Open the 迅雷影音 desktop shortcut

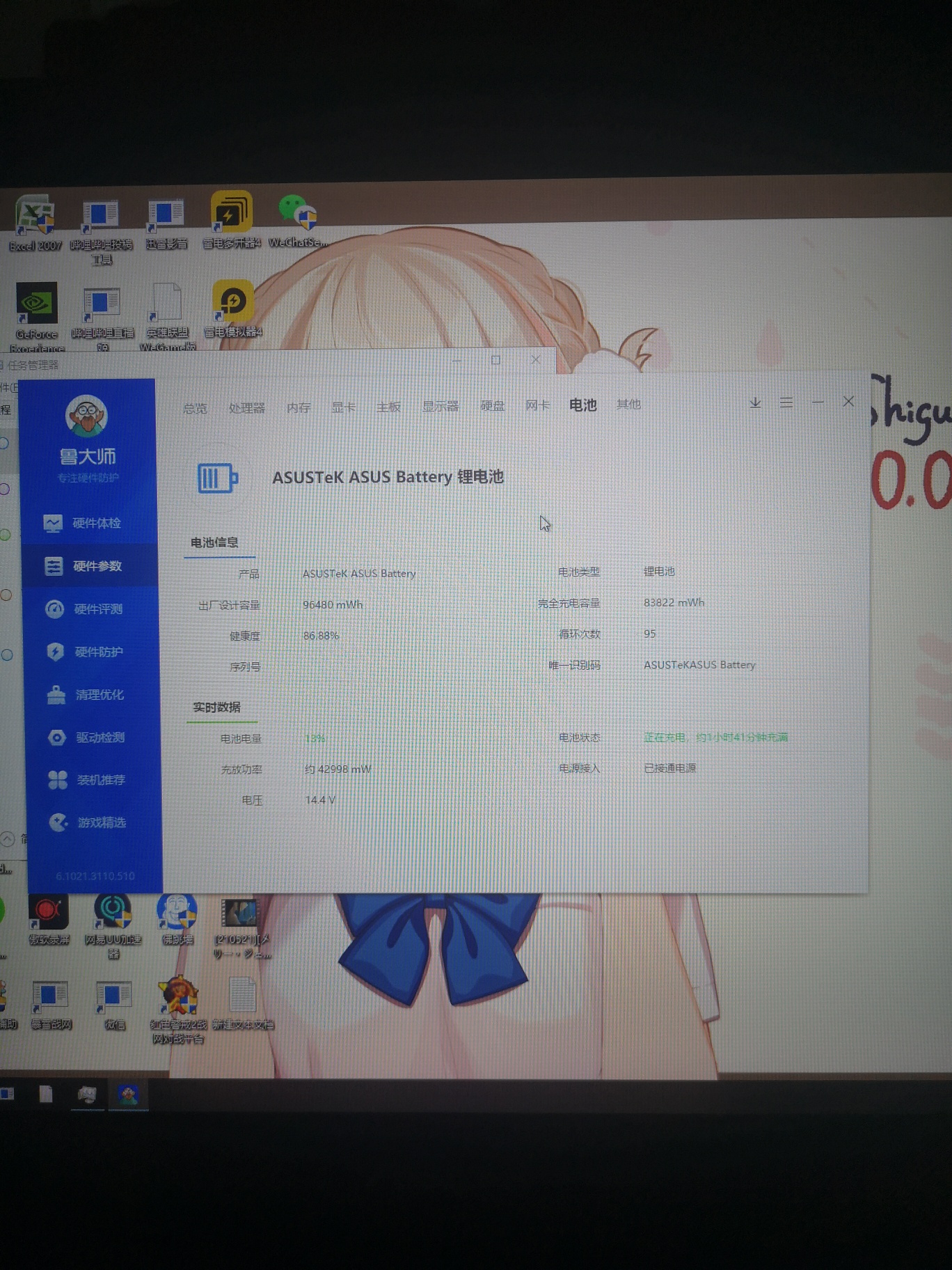click(x=166, y=224)
